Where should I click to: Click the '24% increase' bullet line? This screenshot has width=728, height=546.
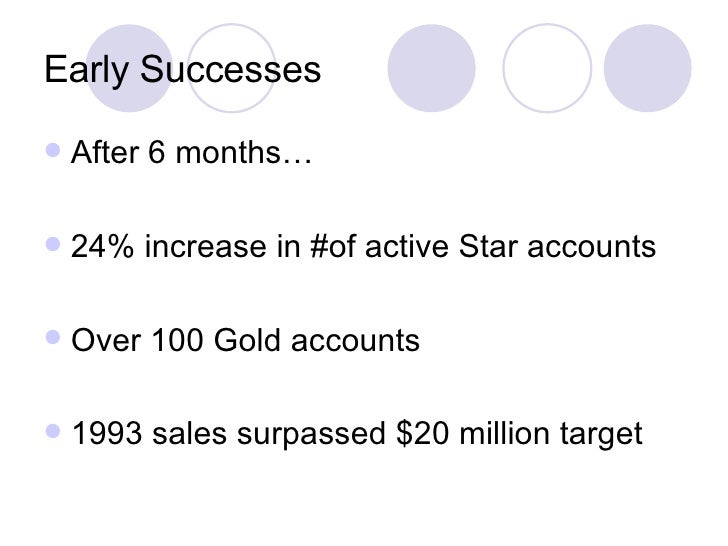point(363,246)
